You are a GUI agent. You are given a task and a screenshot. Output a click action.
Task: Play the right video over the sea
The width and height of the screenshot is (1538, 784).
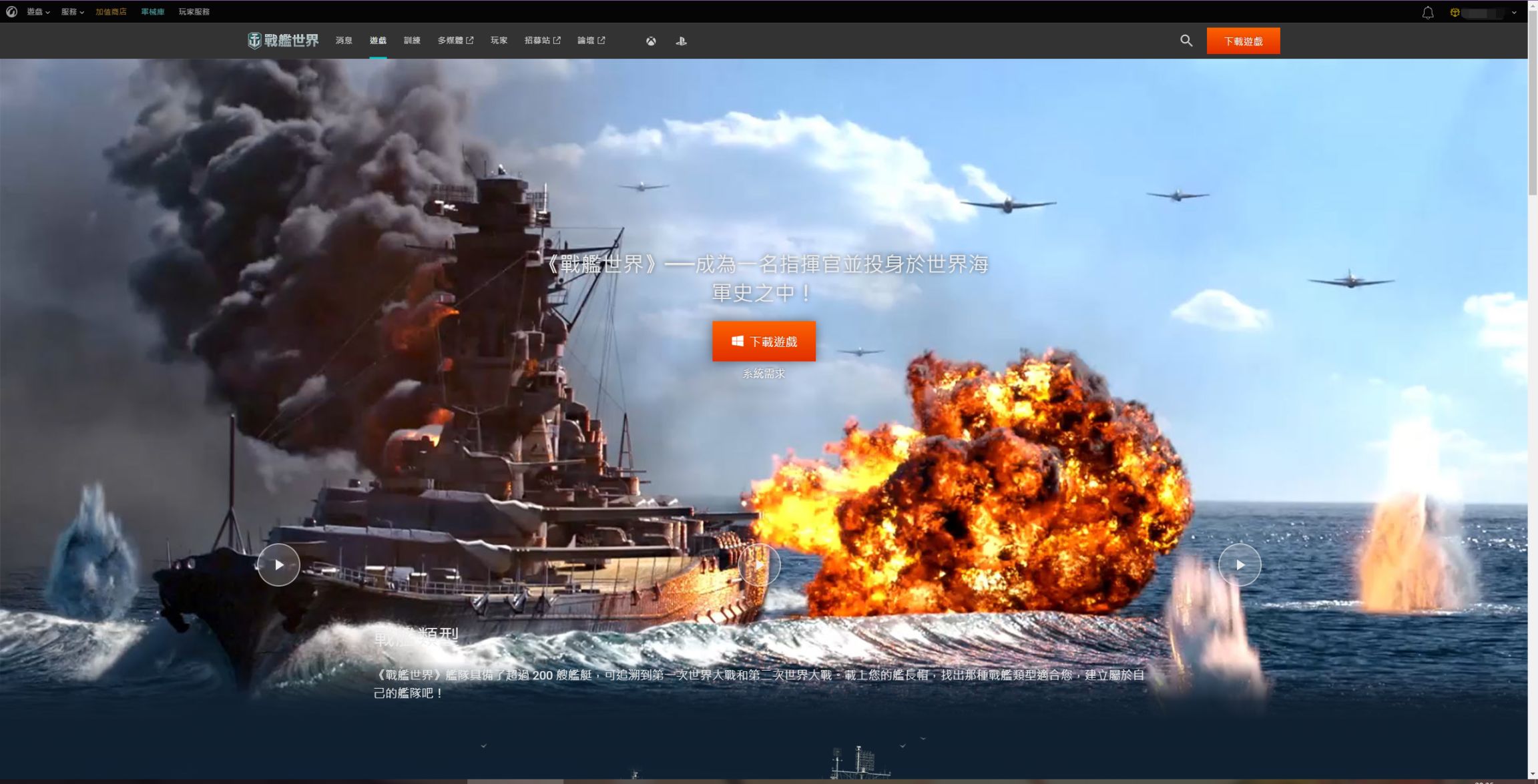click(x=1240, y=564)
